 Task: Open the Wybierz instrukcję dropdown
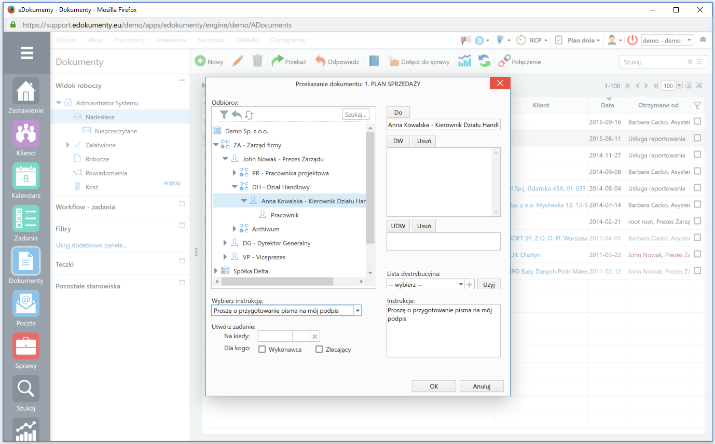point(357,311)
